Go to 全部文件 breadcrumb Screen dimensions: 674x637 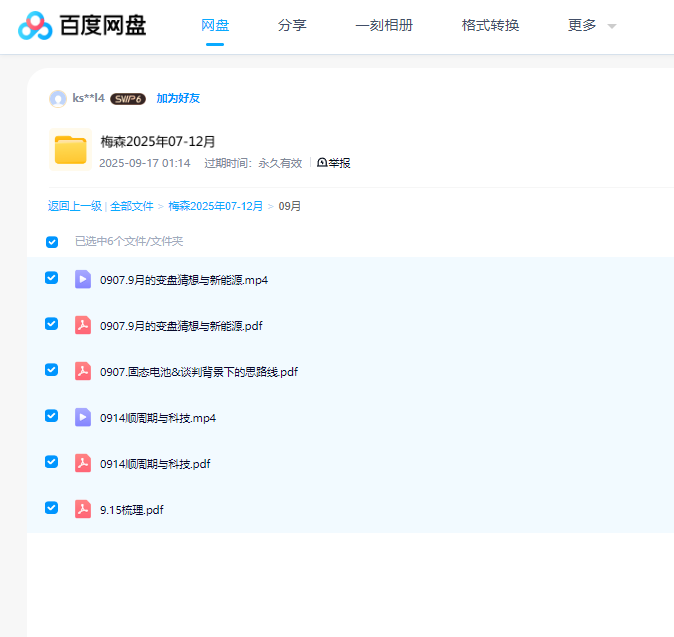point(132,206)
